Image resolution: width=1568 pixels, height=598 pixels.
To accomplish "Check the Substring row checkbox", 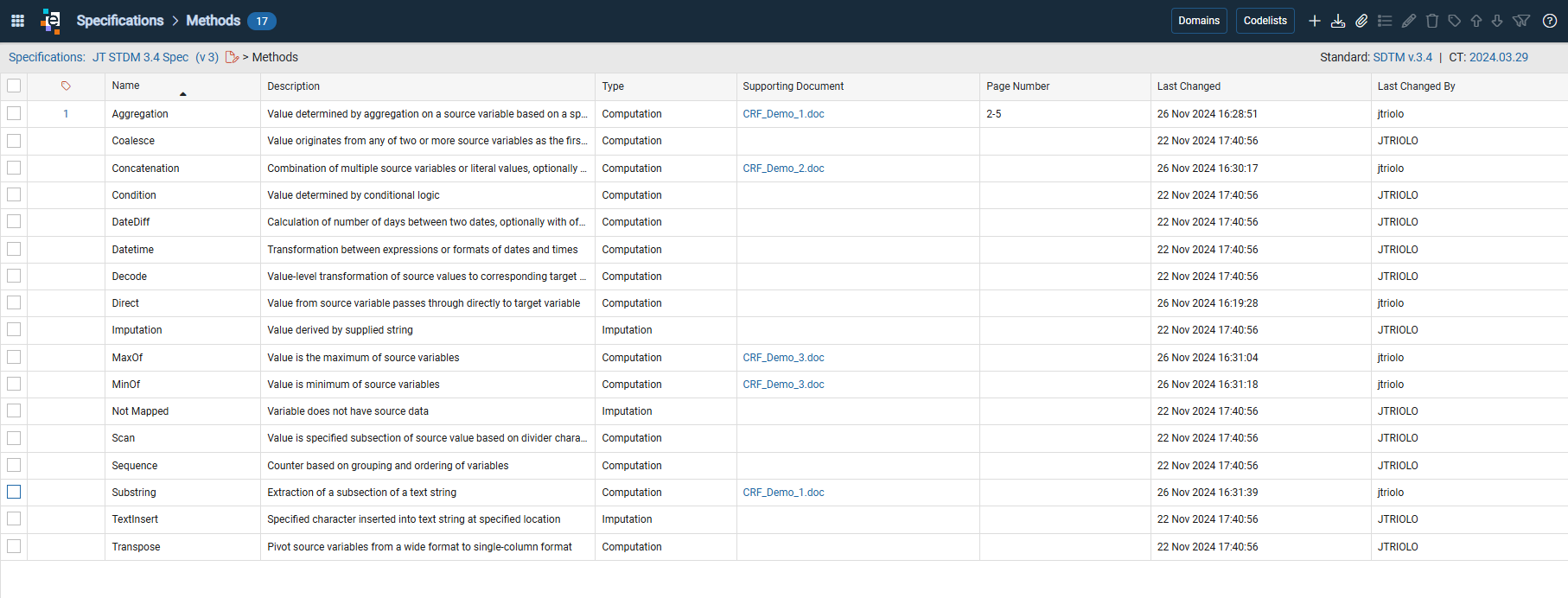I will (x=14, y=492).
